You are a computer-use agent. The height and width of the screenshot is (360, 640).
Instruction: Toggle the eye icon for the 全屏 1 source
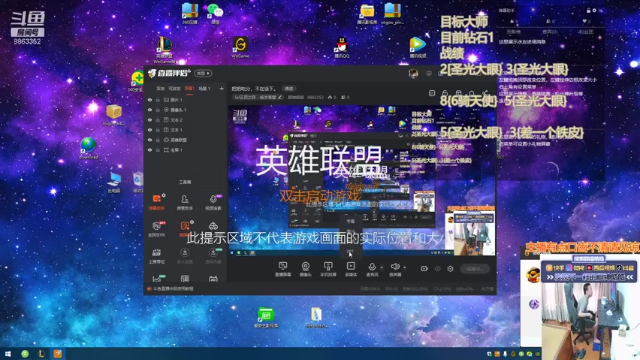point(150,150)
